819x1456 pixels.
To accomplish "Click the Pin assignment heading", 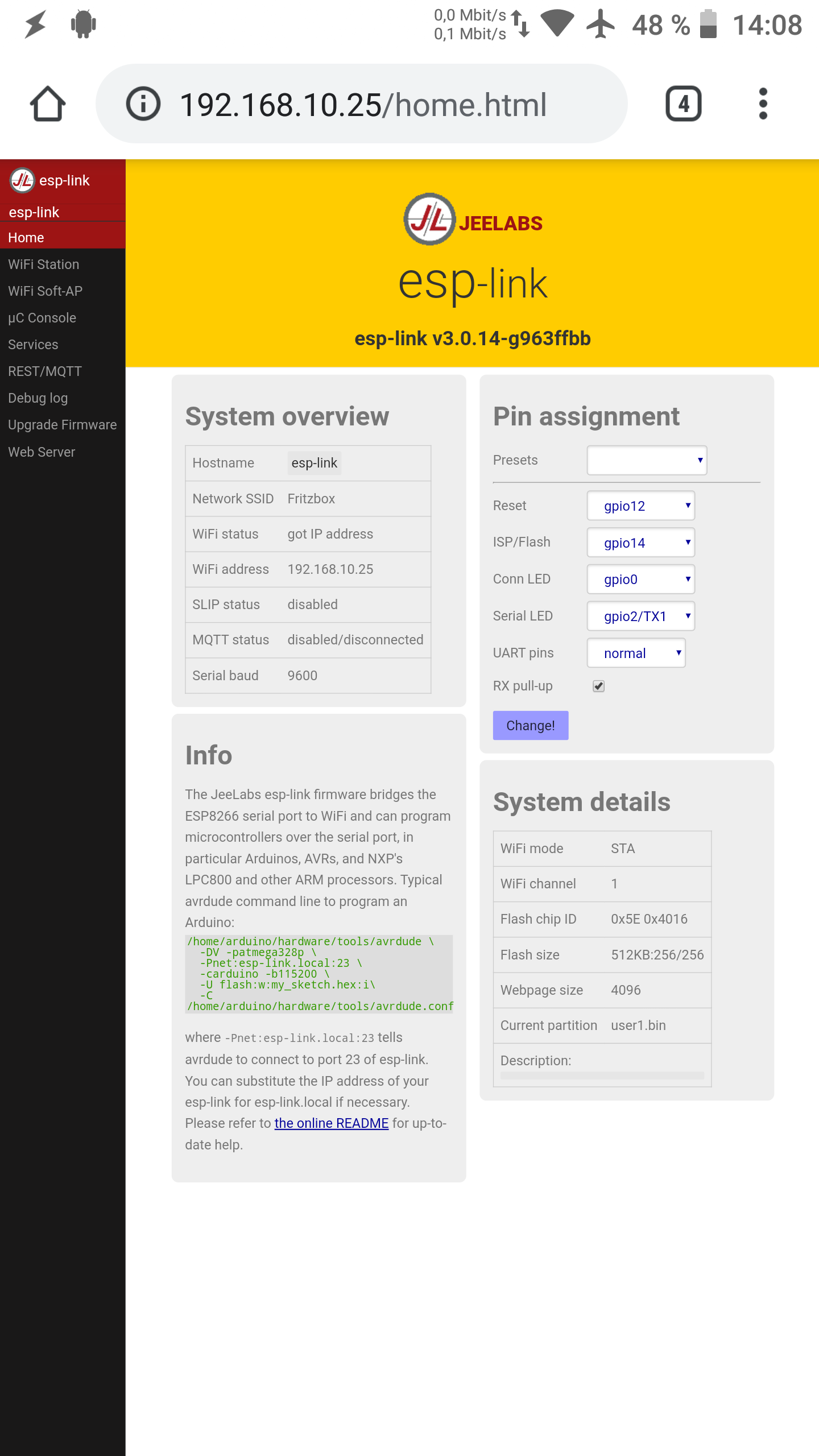I will pos(586,416).
